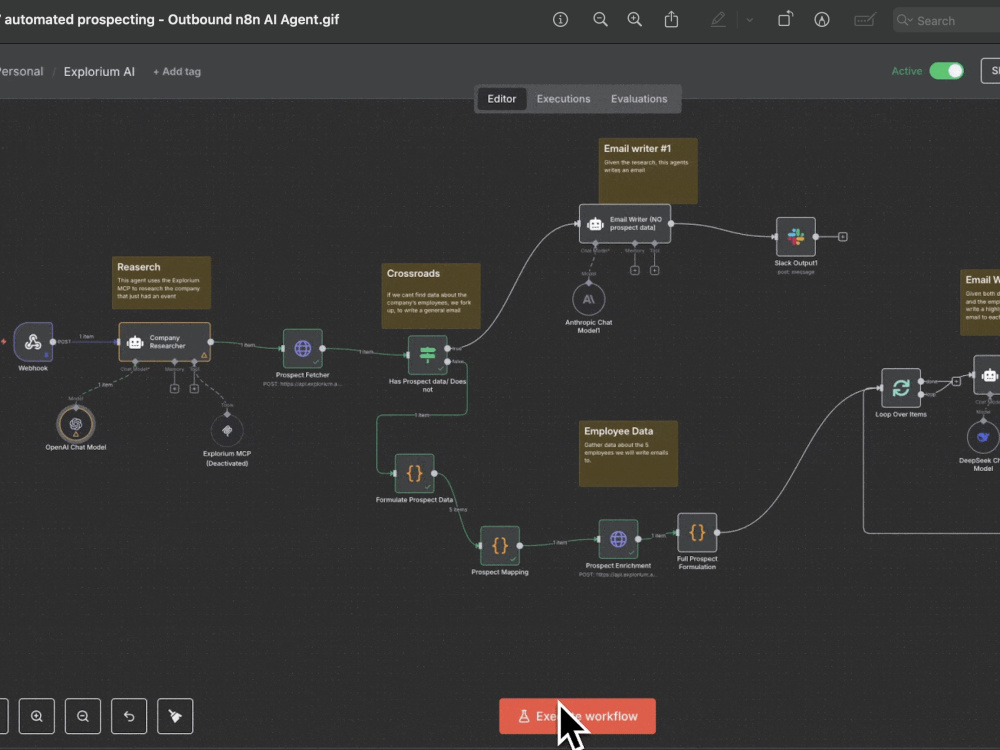Select the Full Prospect Formulation node

click(697, 533)
